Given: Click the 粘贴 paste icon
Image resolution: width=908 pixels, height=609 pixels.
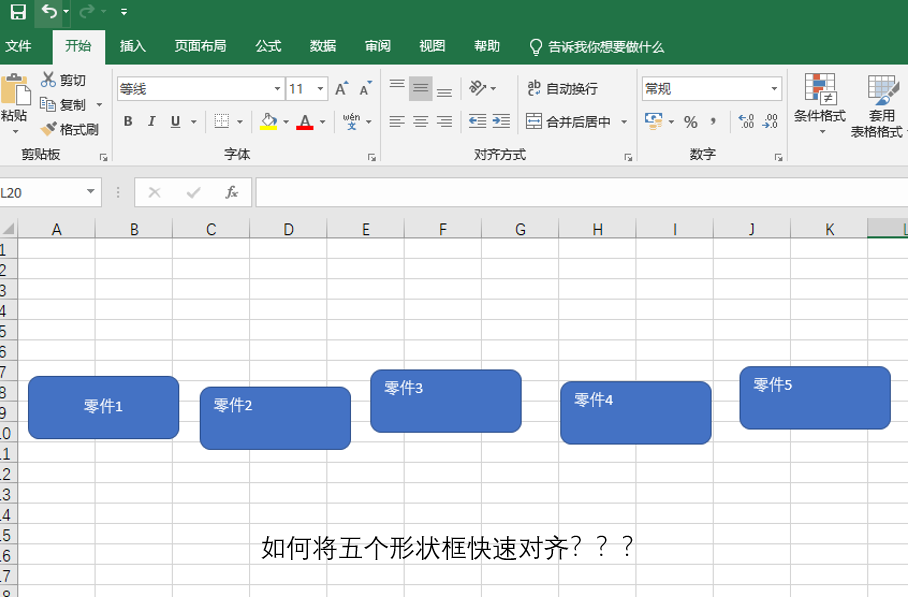Looking at the screenshot, I should 14,91.
